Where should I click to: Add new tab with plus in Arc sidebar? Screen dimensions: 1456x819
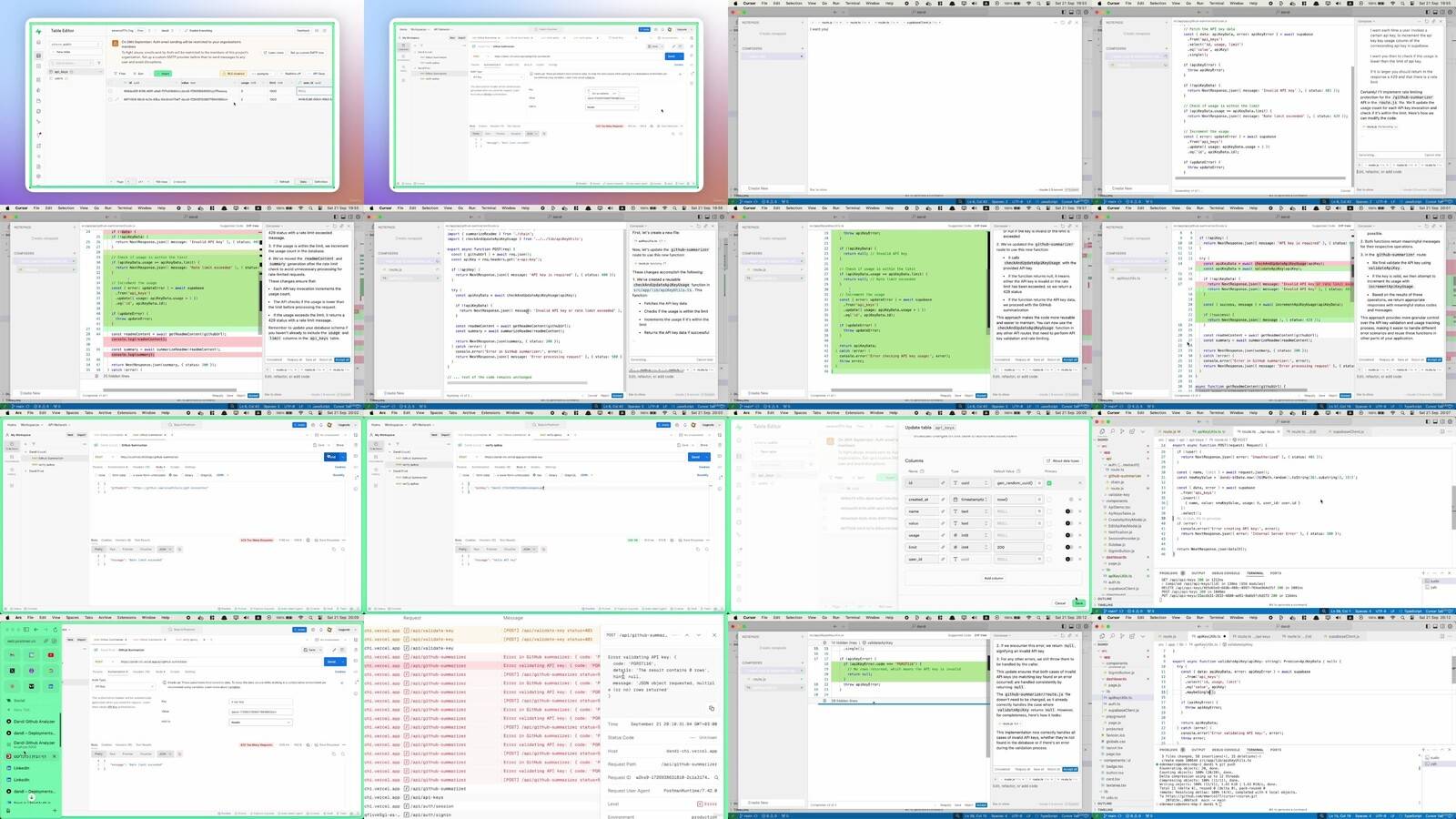click(55, 810)
